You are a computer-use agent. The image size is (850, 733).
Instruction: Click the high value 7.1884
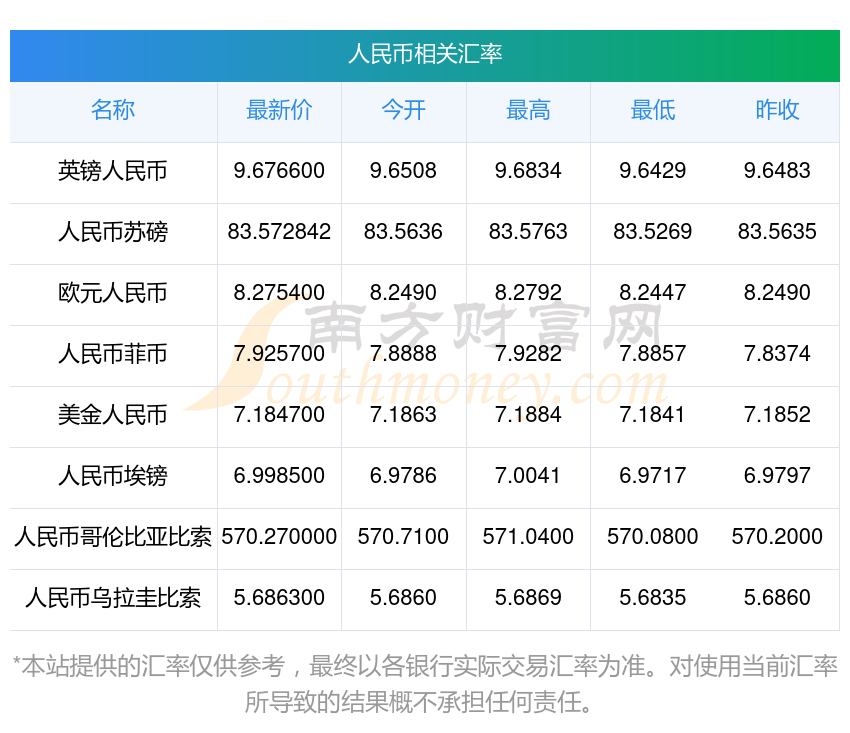528,415
